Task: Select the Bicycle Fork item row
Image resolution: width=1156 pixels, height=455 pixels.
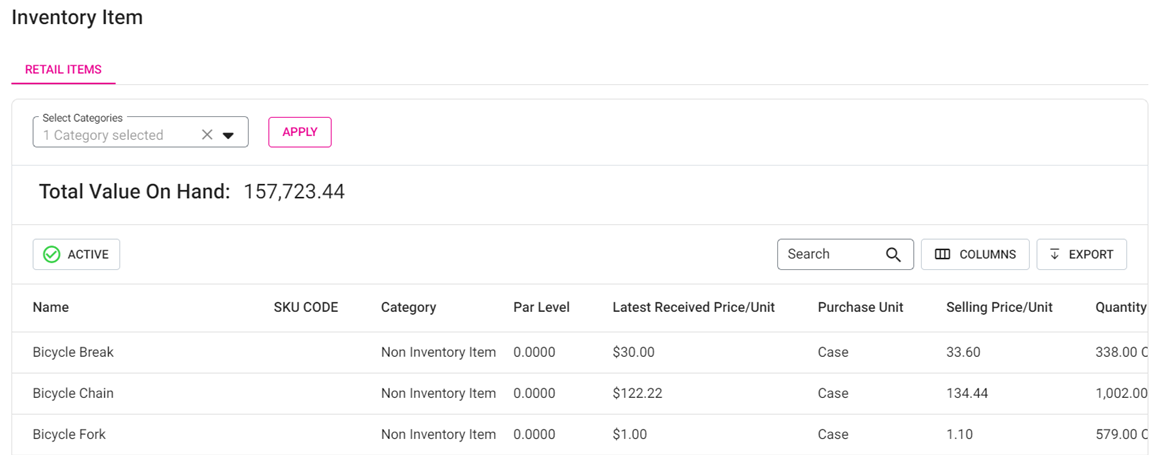Action: click(69, 435)
